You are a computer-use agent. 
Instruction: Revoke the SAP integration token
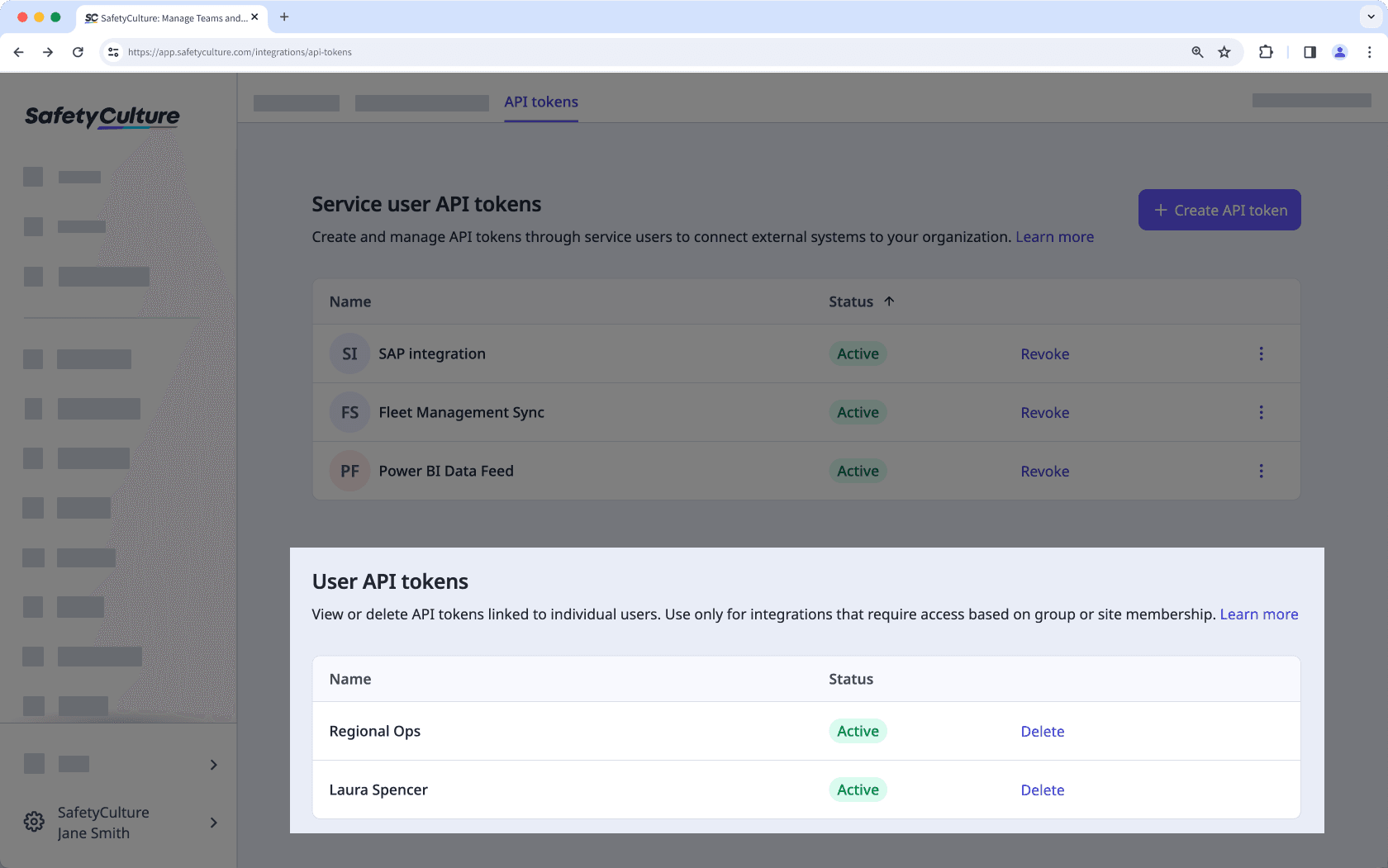click(1044, 353)
